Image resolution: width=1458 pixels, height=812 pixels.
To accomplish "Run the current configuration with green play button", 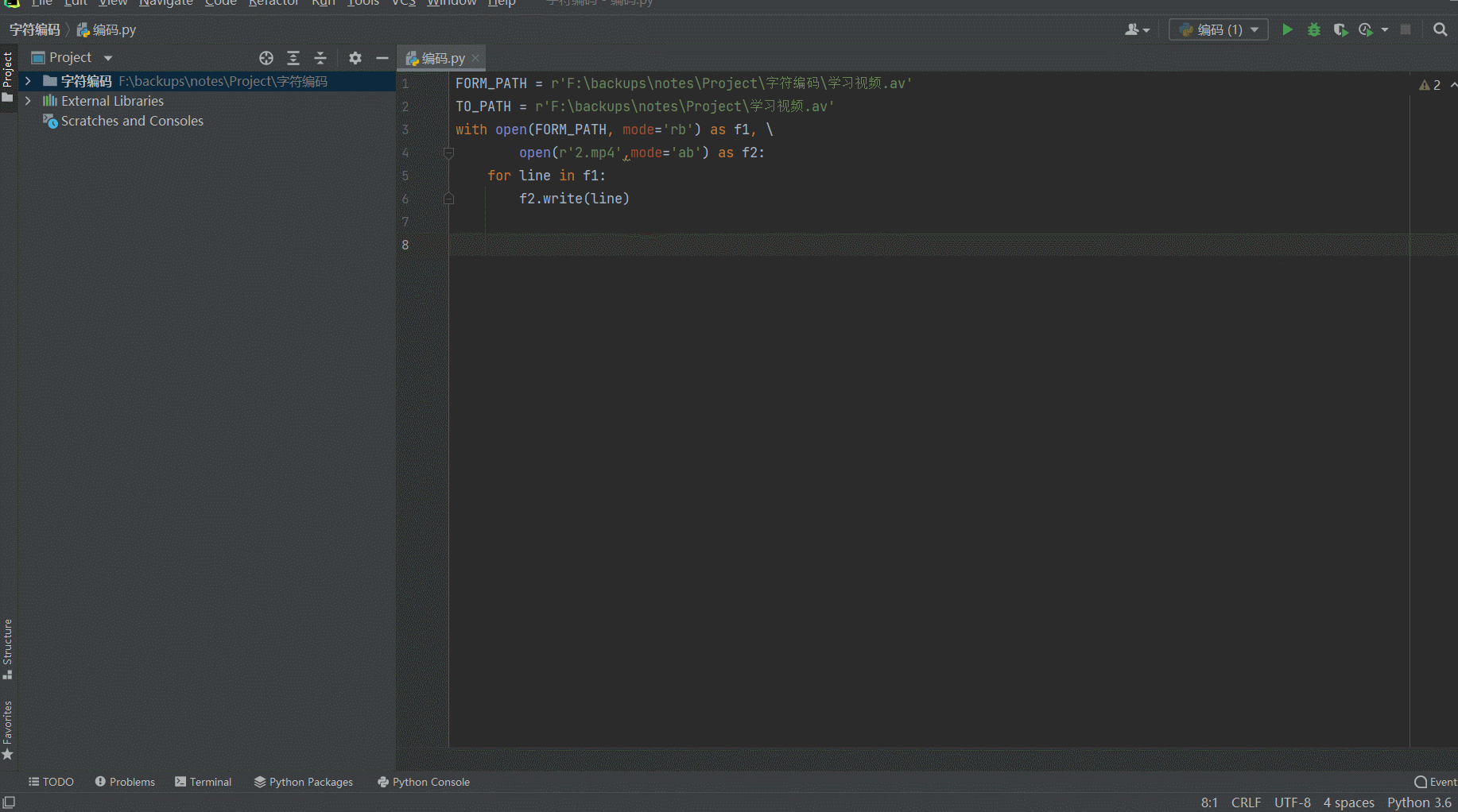I will tap(1287, 29).
